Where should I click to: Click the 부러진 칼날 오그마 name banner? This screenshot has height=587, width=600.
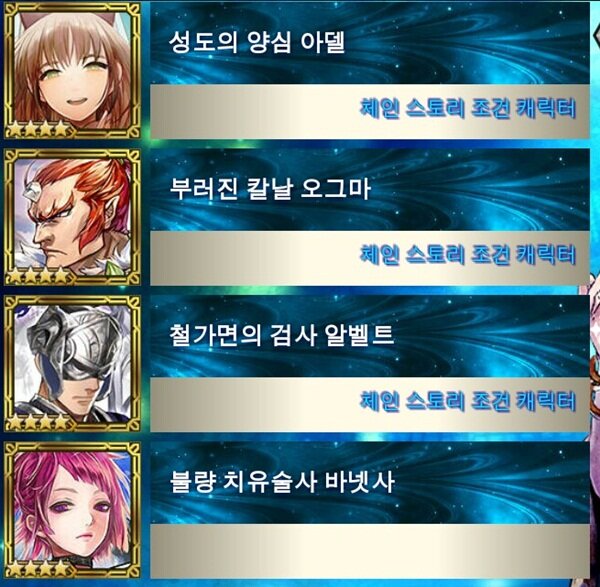[370, 189]
